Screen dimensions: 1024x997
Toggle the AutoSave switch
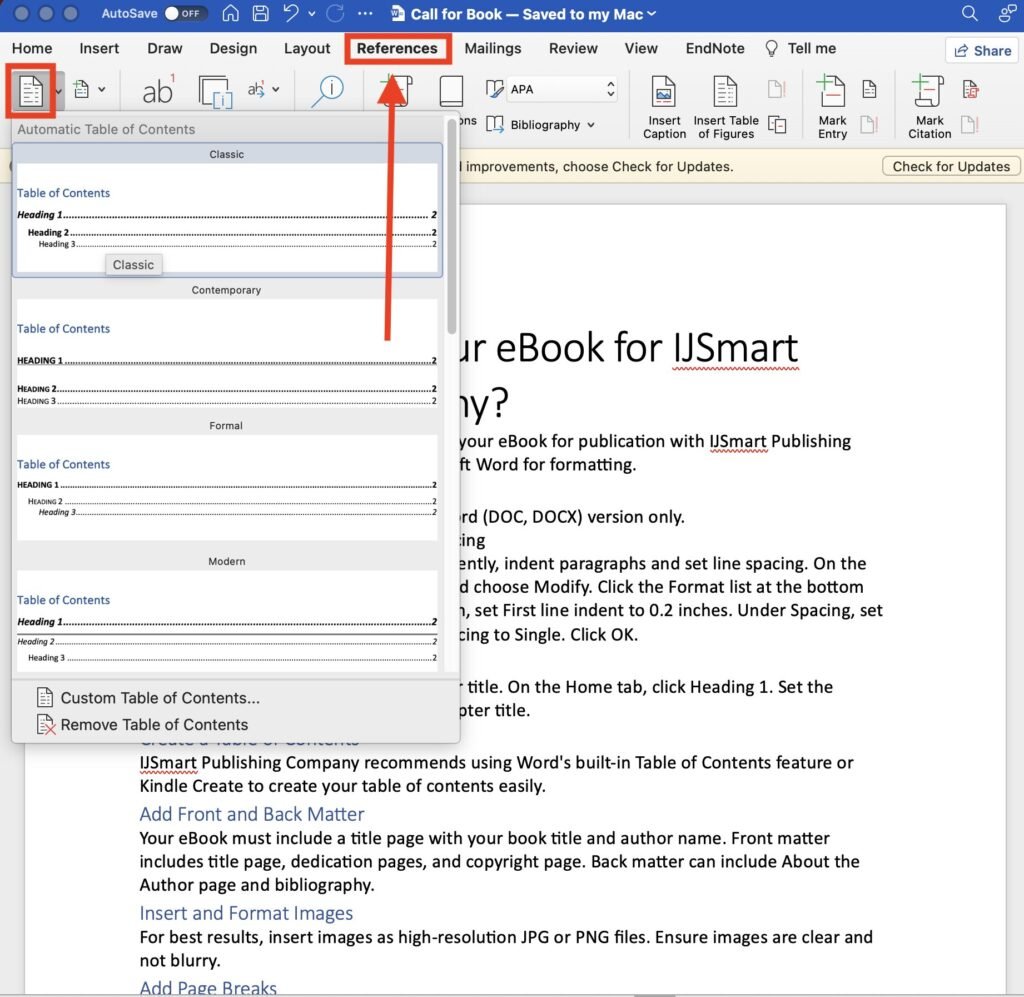(185, 14)
